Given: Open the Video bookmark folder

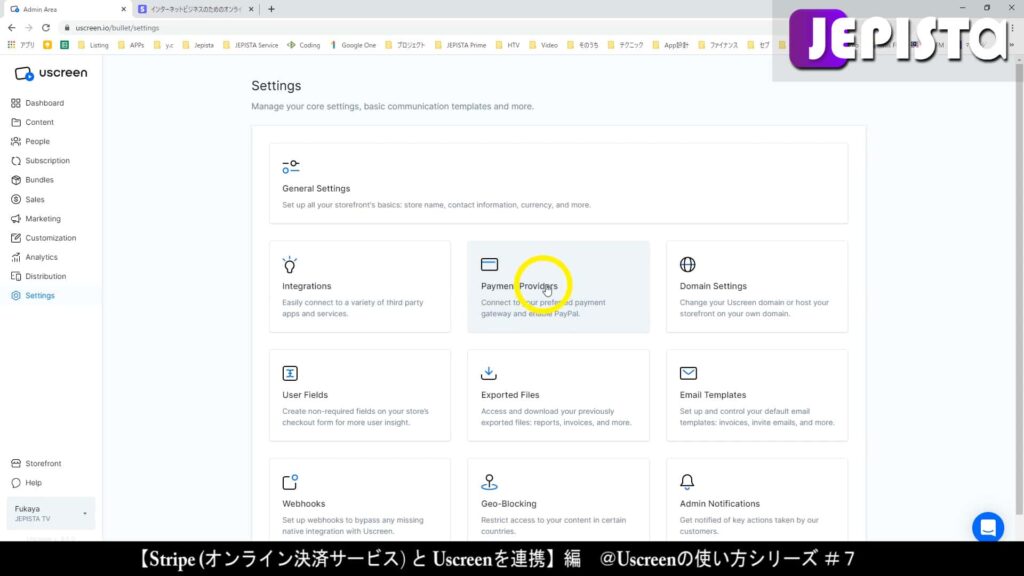Looking at the screenshot, I should [x=543, y=45].
